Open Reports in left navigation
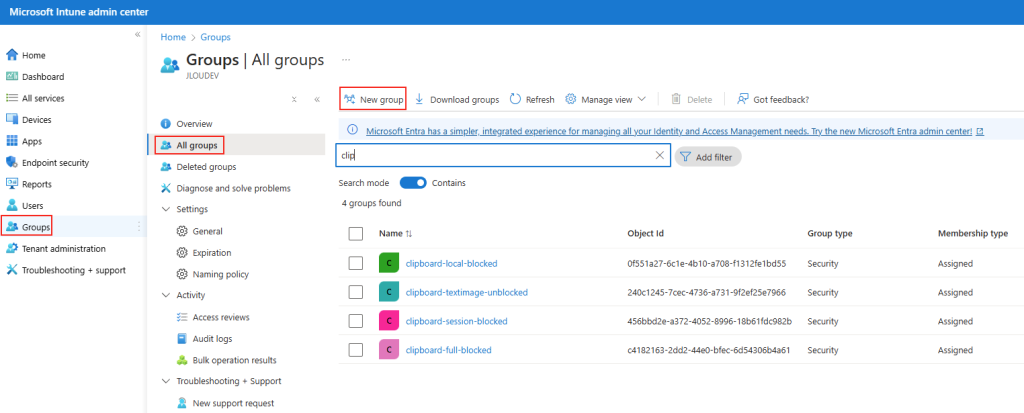 click(x=37, y=184)
